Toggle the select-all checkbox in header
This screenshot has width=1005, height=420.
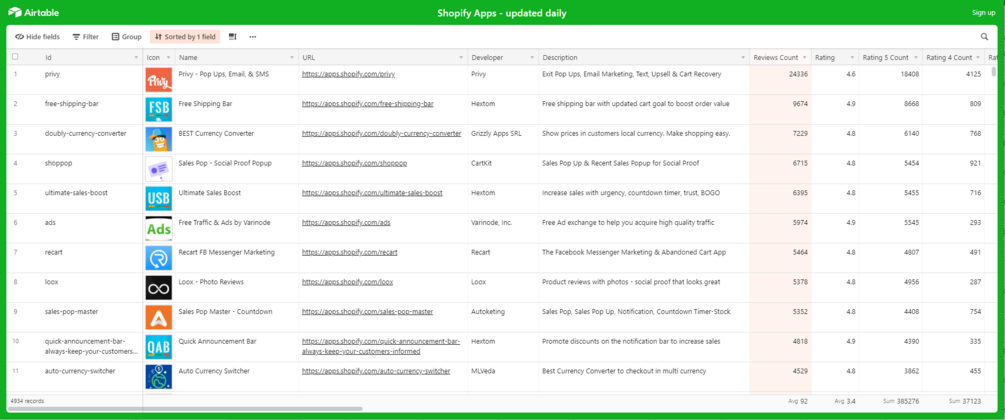pos(15,57)
